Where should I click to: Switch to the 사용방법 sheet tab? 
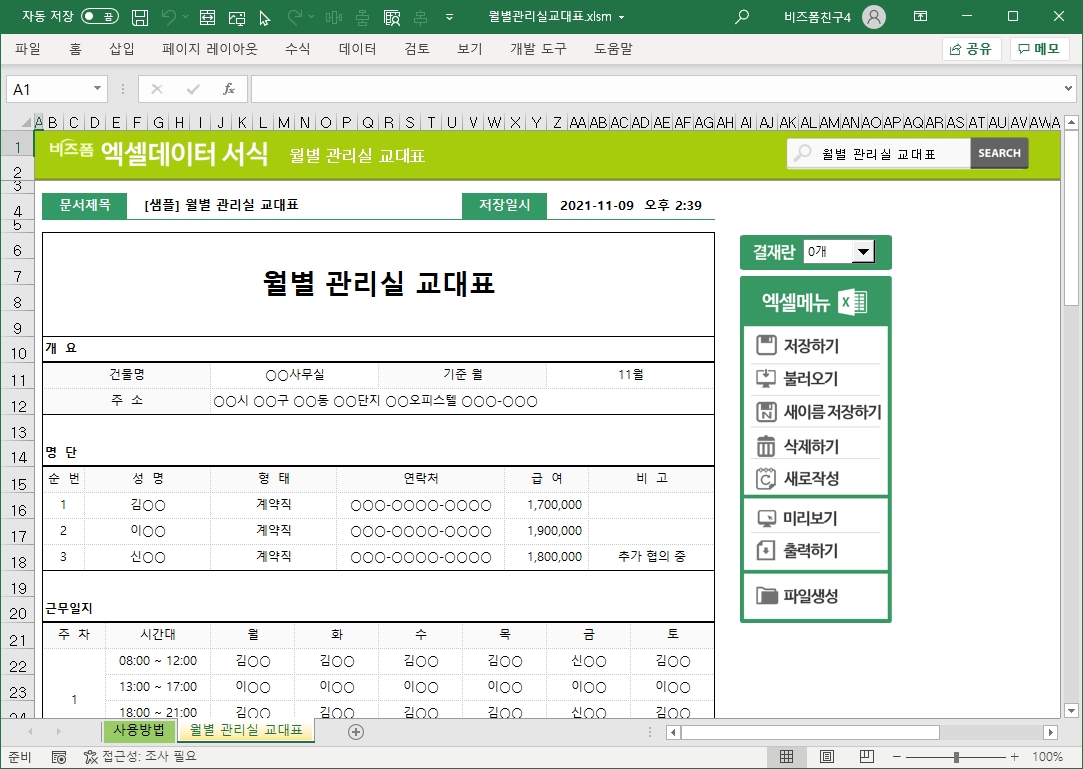pyautogui.click(x=139, y=731)
